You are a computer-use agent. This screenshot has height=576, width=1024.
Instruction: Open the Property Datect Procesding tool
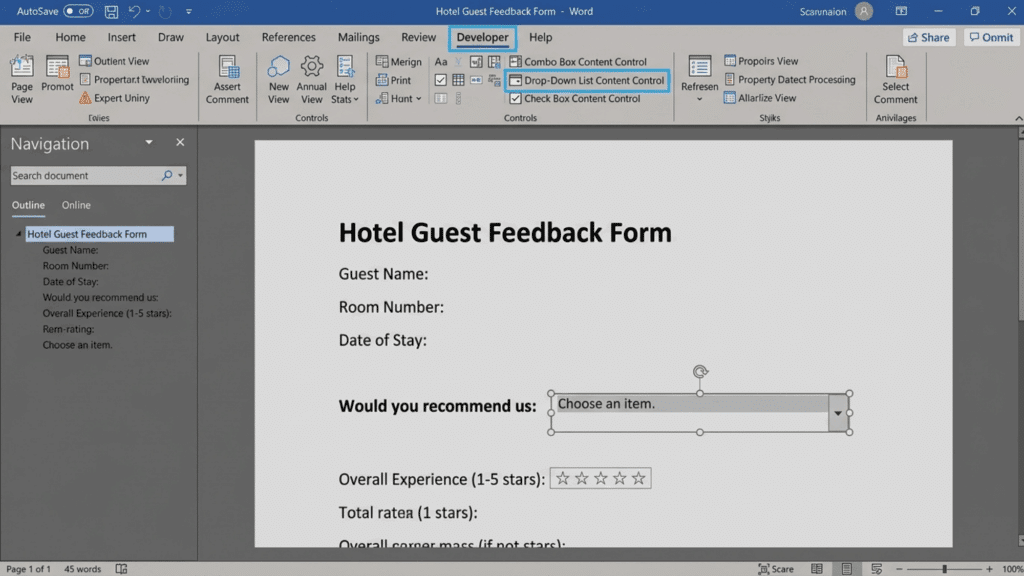point(790,79)
